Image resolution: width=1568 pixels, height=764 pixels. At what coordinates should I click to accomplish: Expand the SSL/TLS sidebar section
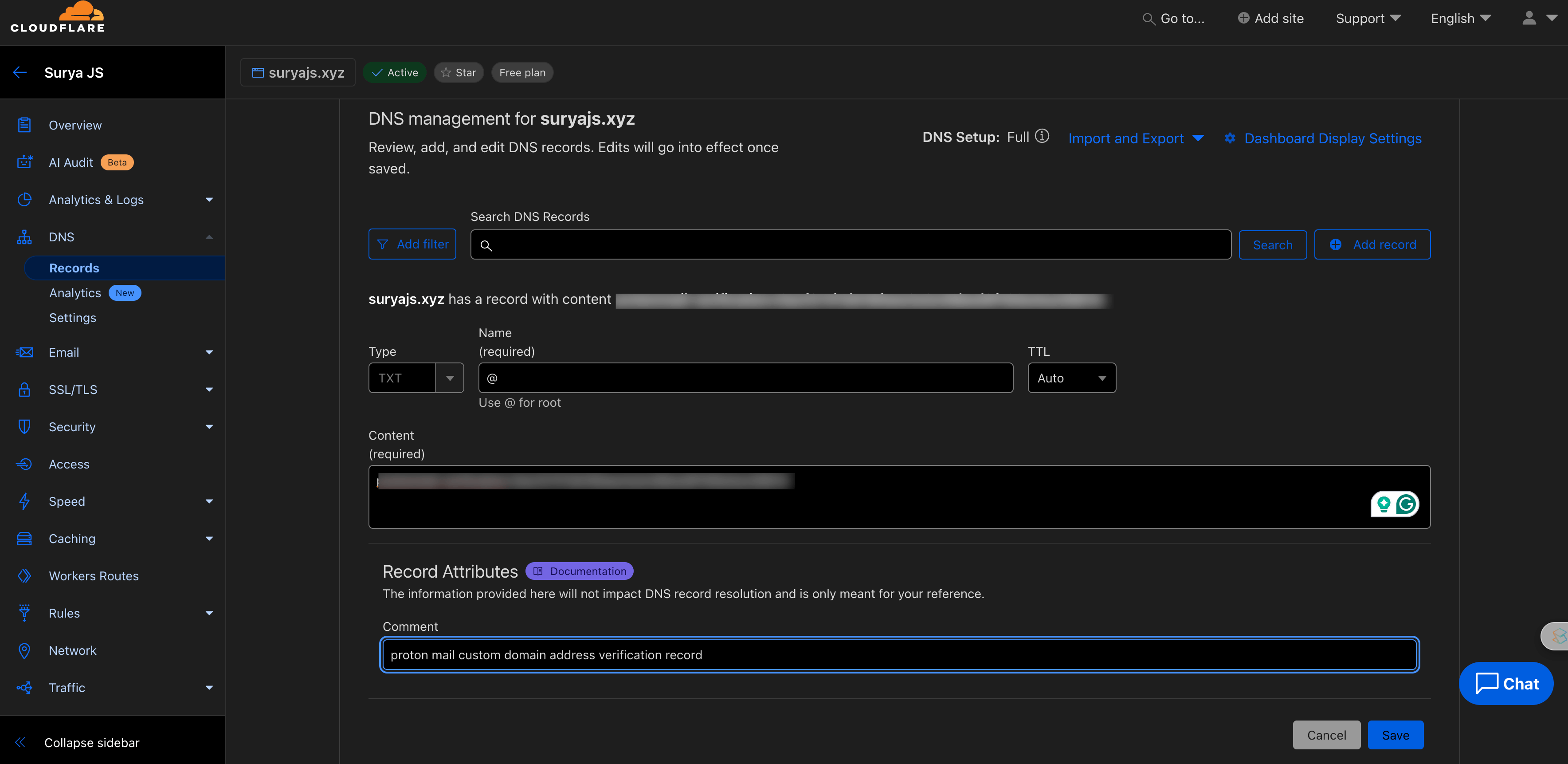[209, 389]
